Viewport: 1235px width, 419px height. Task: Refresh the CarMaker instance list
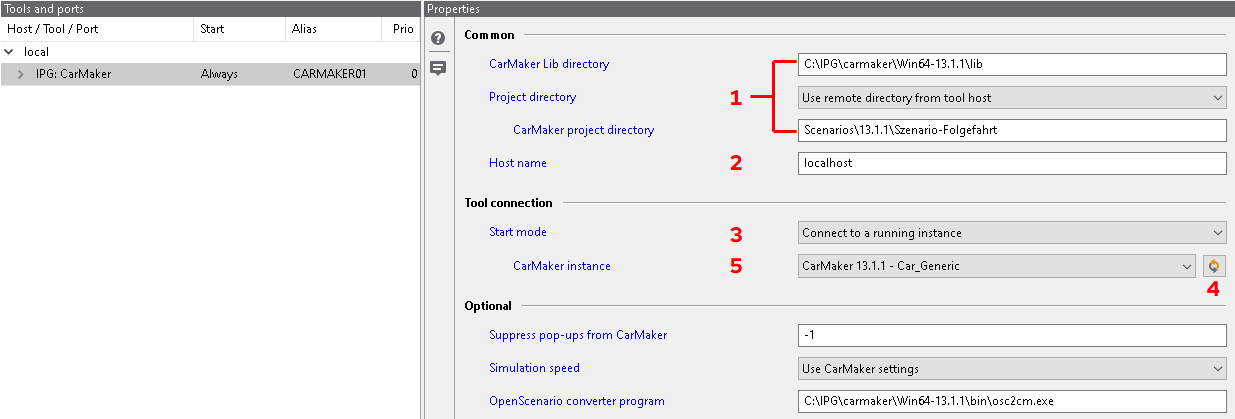pyautogui.click(x=1213, y=266)
